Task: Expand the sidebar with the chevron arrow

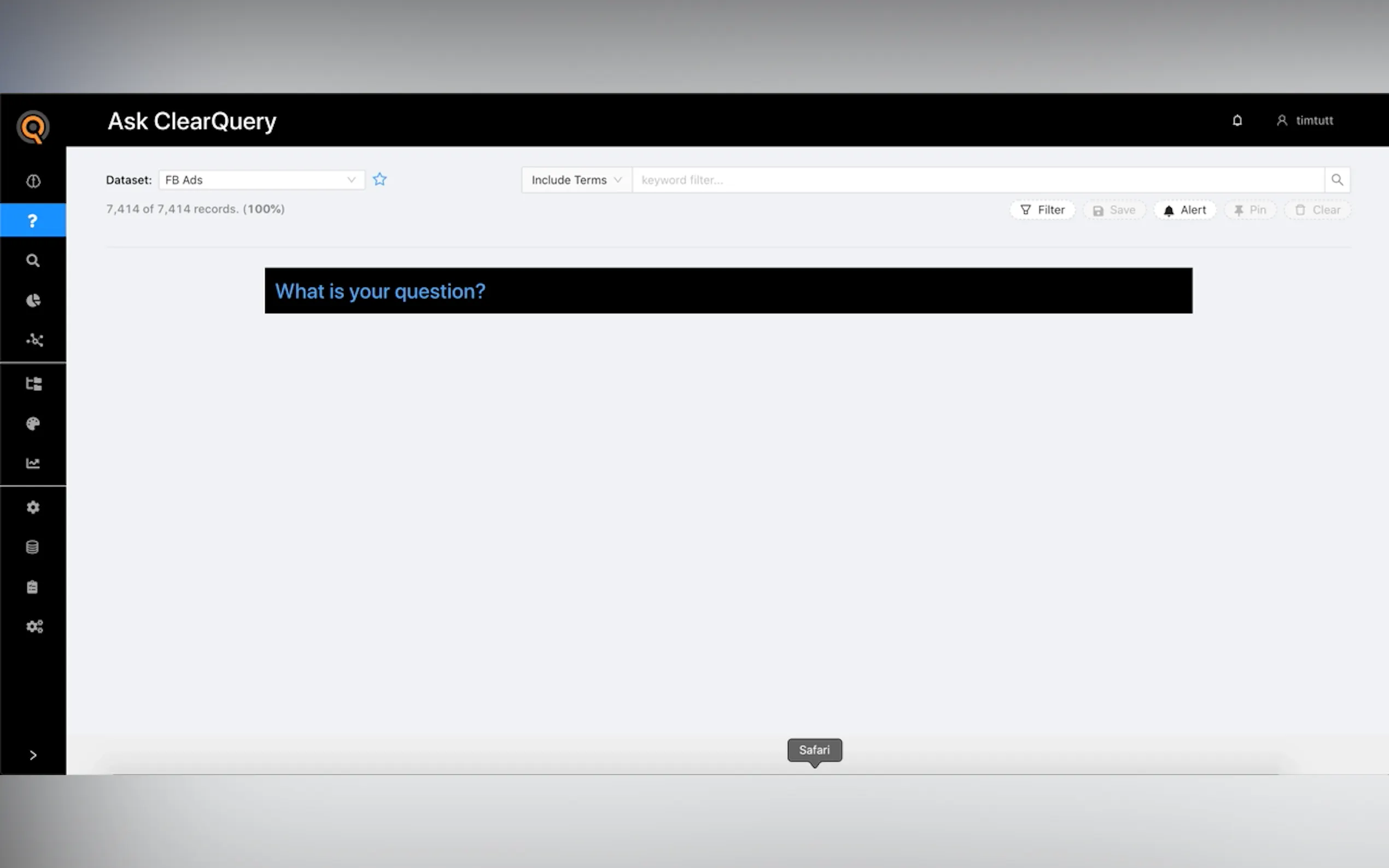Action: coord(33,755)
